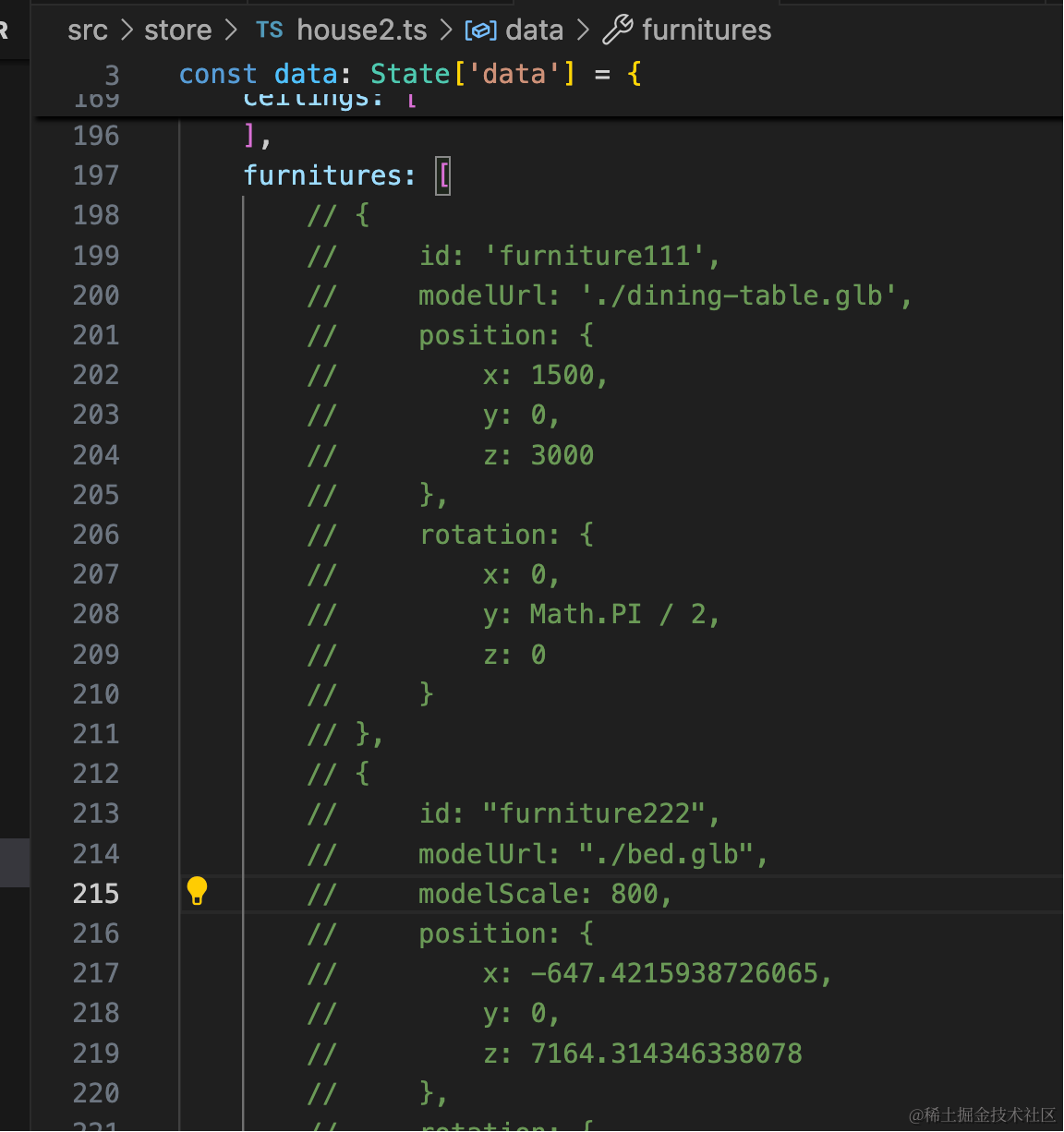Click the chevron between house2.ts and data

pos(446,30)
